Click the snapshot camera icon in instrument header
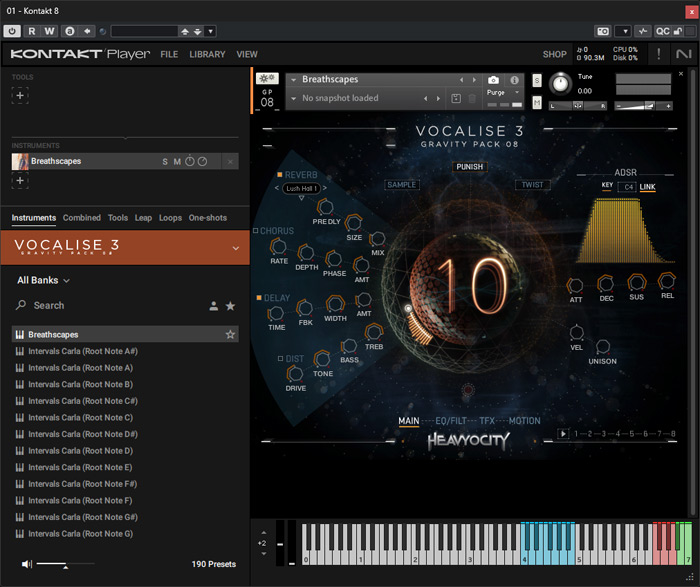This screenshot has width=700, height=587. 493,80
